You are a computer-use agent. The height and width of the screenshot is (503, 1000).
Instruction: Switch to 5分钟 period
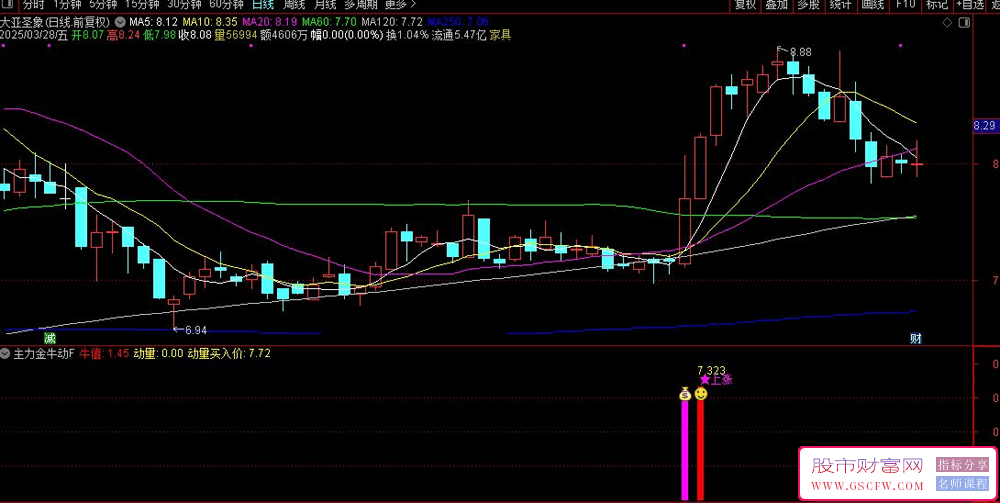pyautogui.click(x=103, y=4)
